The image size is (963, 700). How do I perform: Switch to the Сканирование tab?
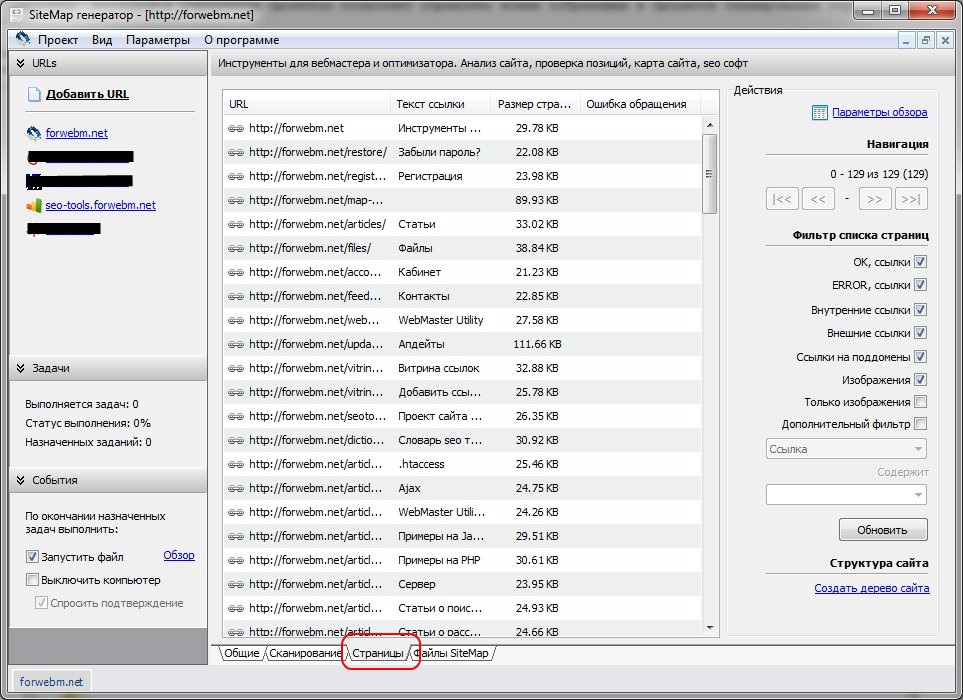[305, 653]
